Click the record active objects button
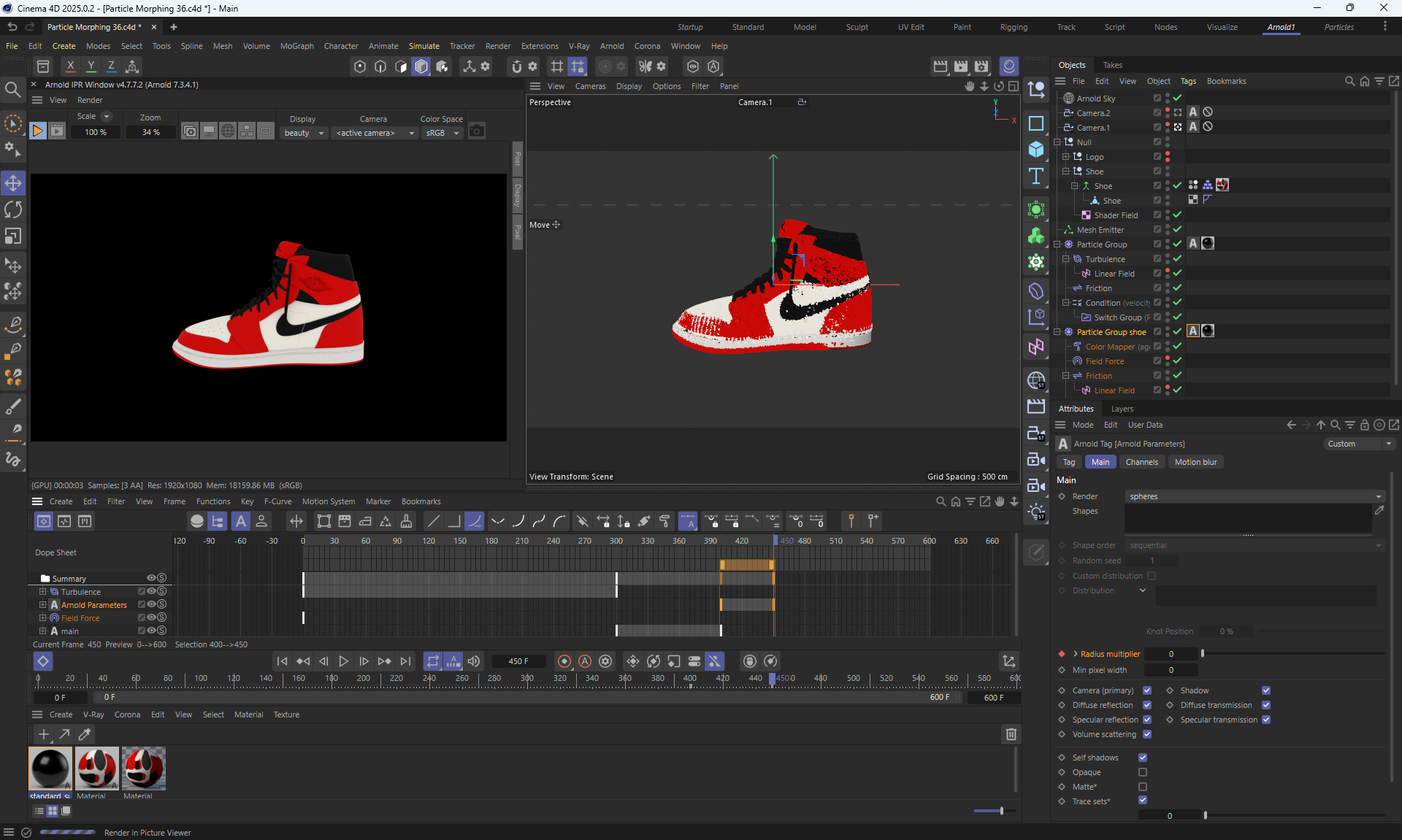The width and height of the screenshot is (1402, 840). pyautogui.click(x=564, y=661)
